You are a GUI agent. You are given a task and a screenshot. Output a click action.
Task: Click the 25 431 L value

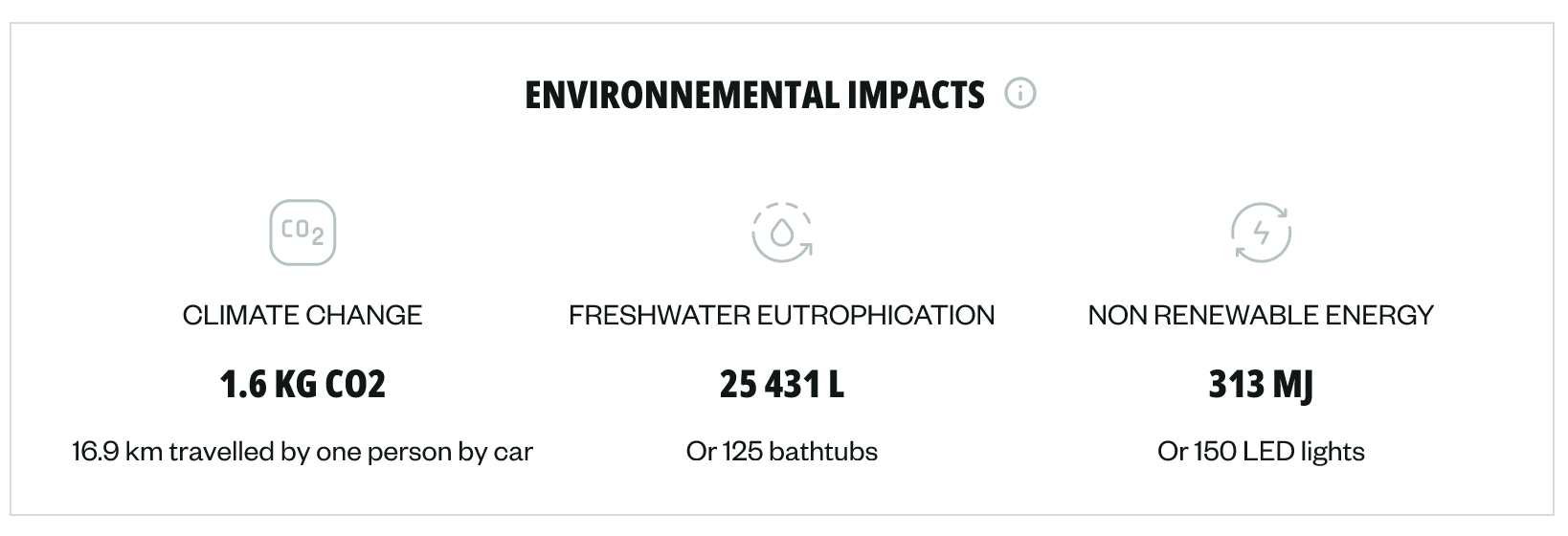pyautogui.click(x=781, y=385)
